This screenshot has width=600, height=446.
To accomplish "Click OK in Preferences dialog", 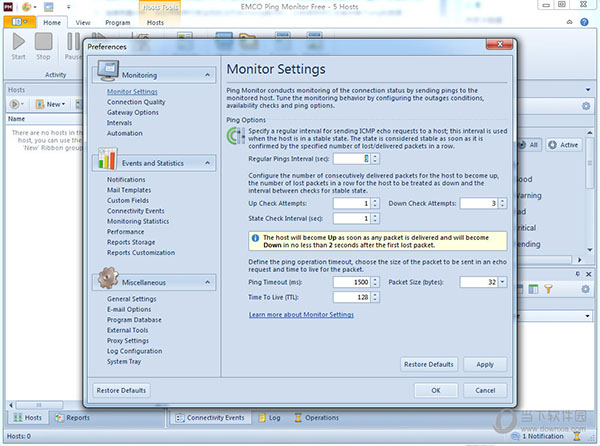I will point(436,391).
